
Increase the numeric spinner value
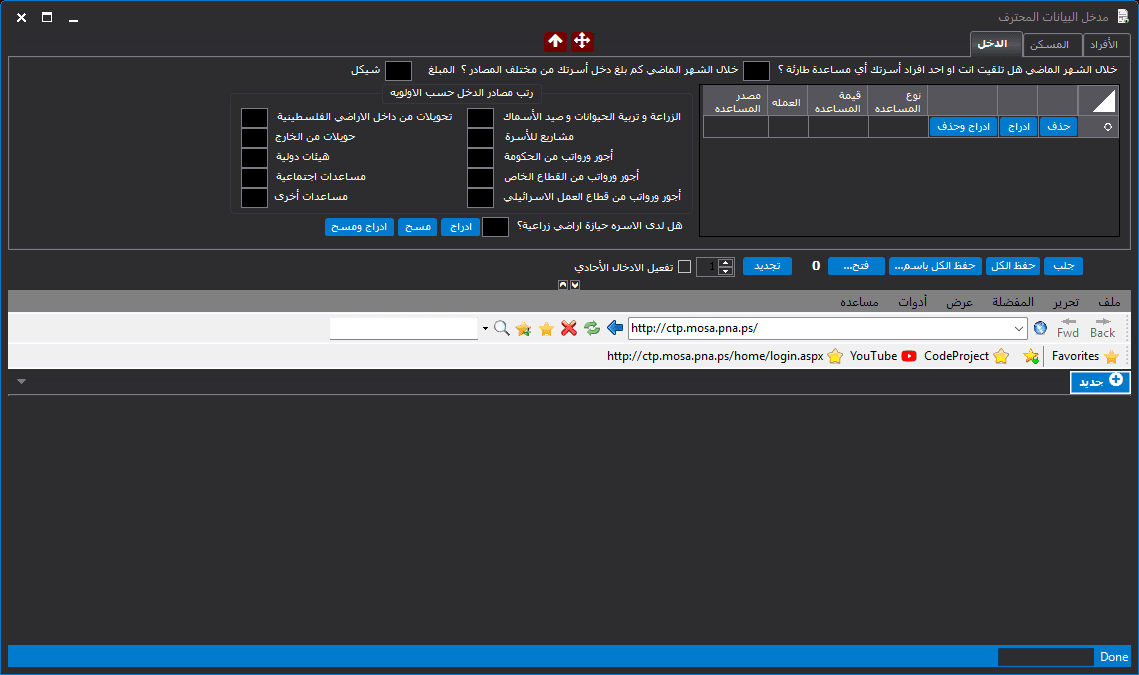tap(725, 262)
